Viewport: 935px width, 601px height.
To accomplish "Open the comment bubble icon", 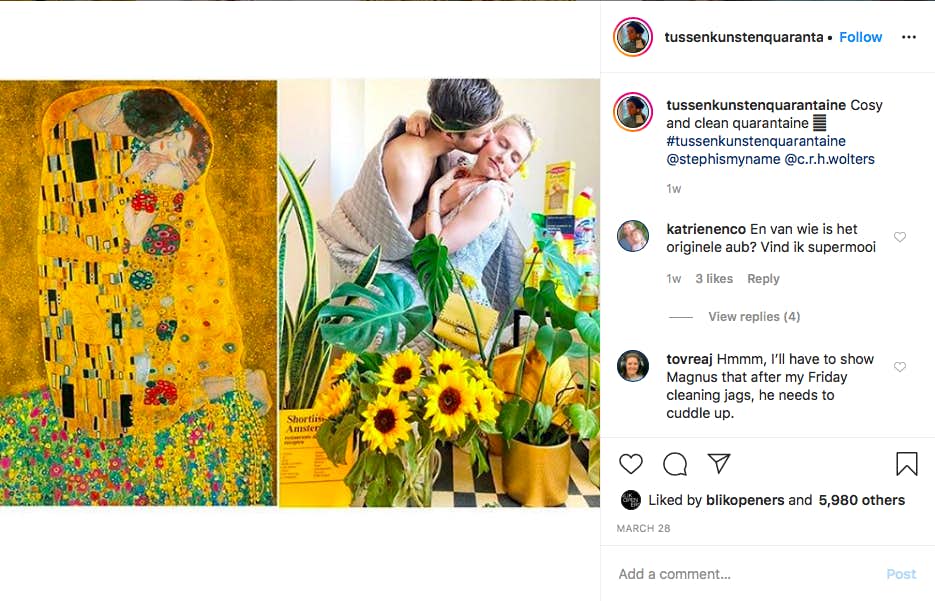I will (675, 464).
